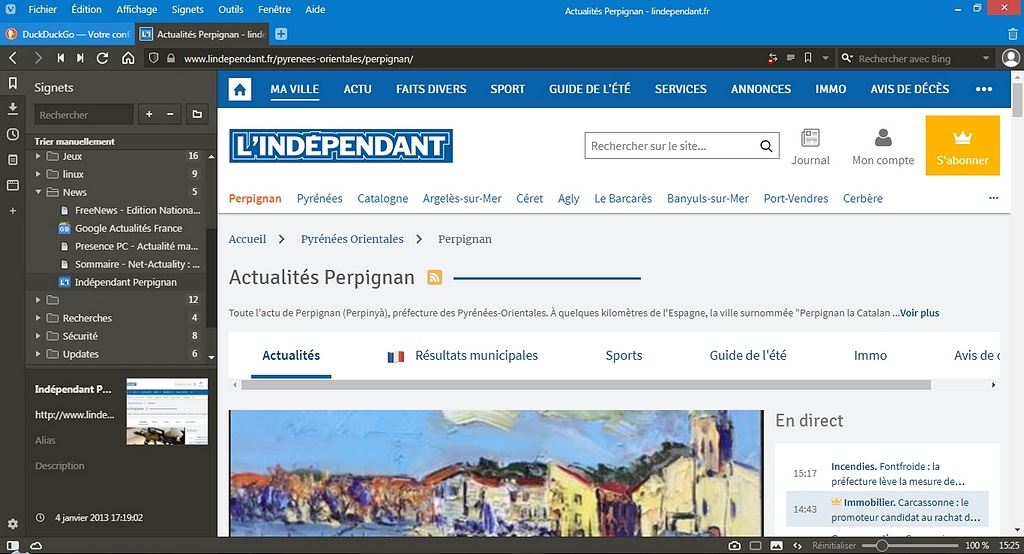Select the Résultats municipales tab

462,355
